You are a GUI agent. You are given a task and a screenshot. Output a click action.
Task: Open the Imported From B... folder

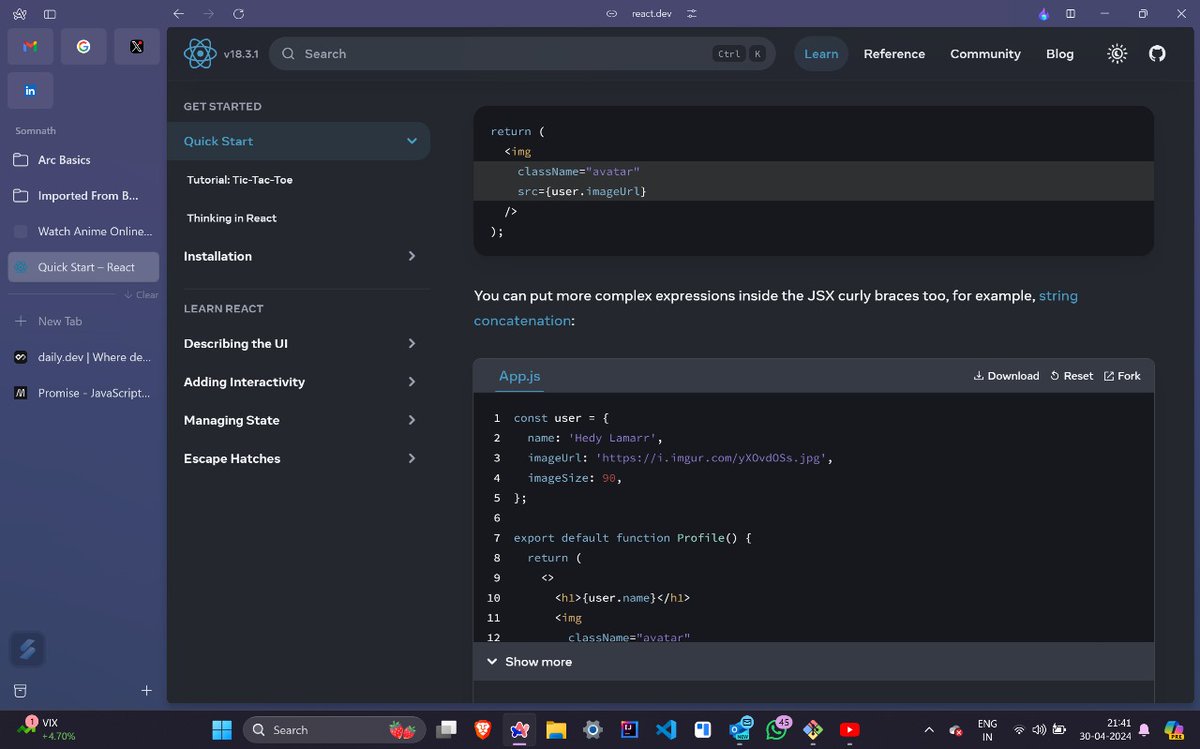coord(84,196)
